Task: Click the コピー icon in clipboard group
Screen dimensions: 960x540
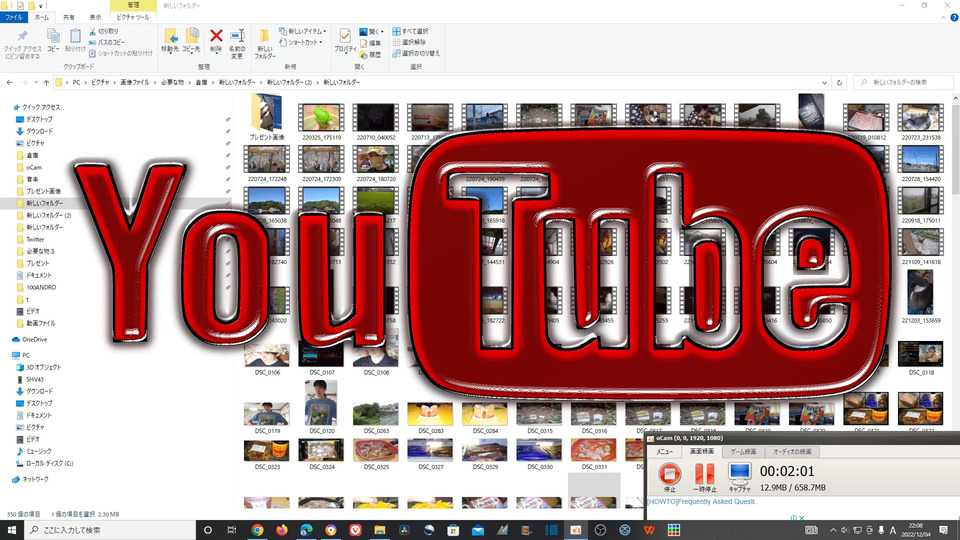Action: pos(53,40)
